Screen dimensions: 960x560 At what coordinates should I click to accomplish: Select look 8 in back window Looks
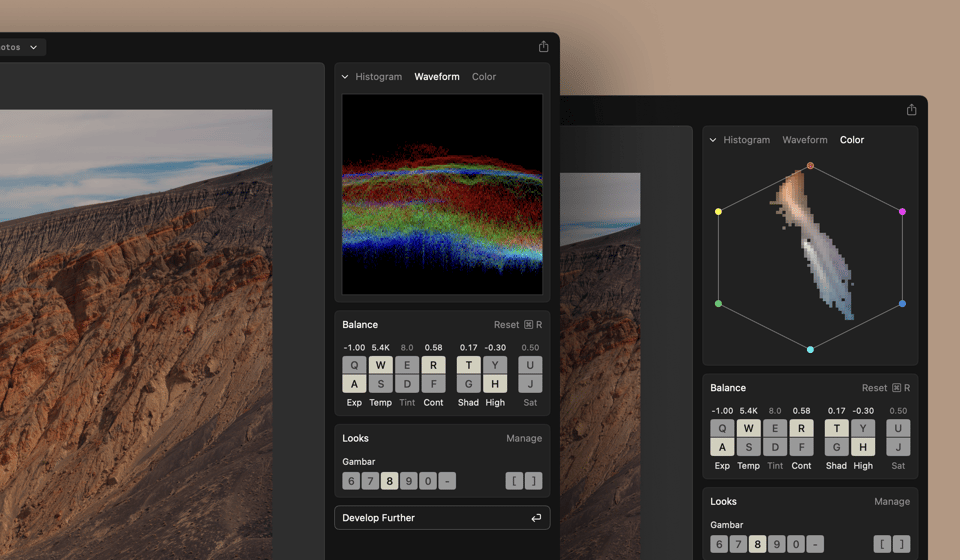[757, 544]
